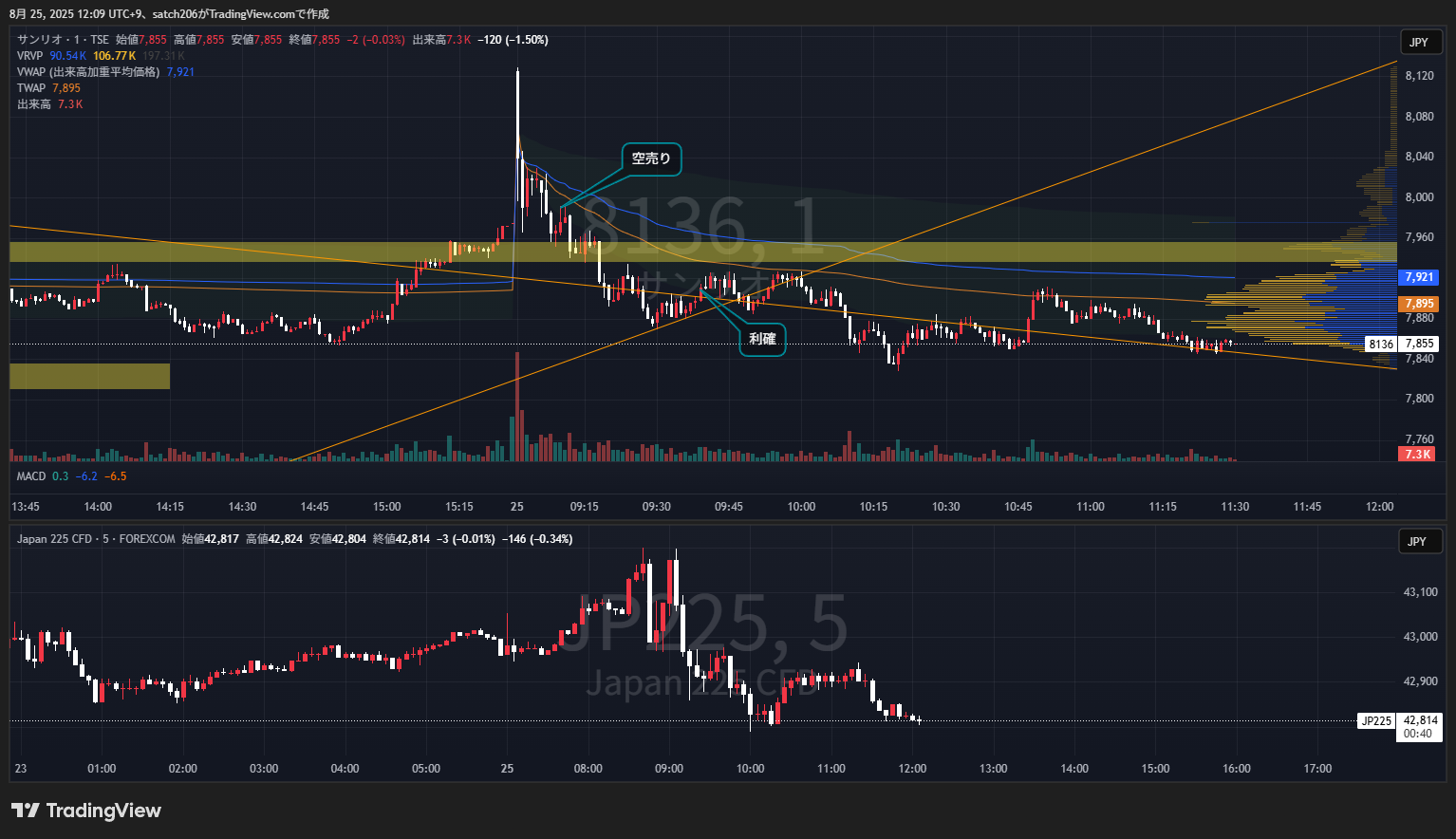This screenshot has height=839, width=1456.
Task: Select the サンリオ · 1 · TSE symbol legend
Action: pyautogui.click(x=63, y=40)
